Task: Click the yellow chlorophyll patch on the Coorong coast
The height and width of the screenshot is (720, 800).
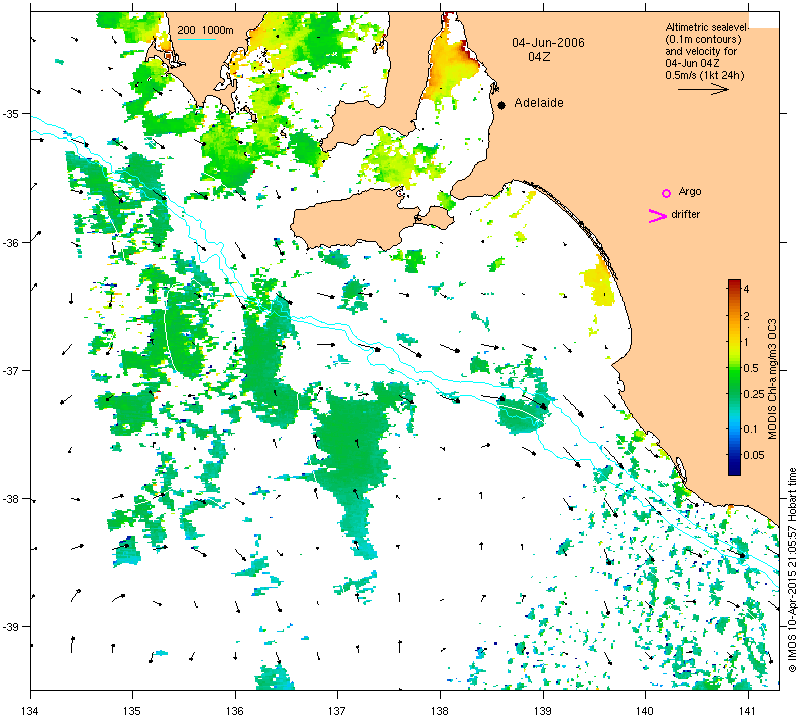Action: 599,283
